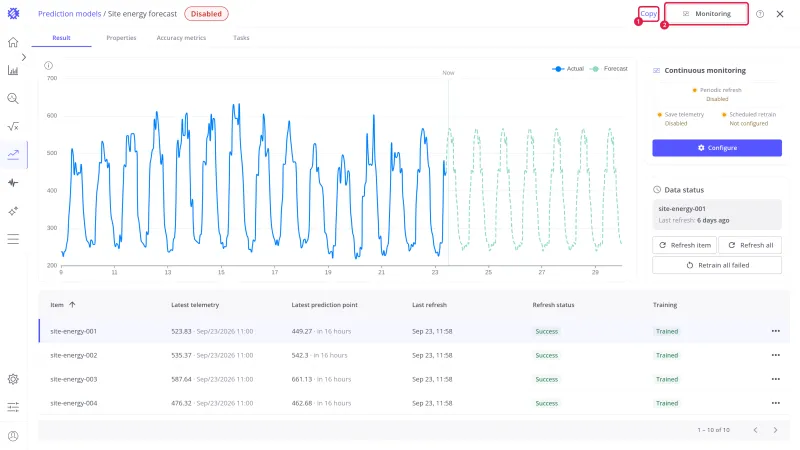Image resolution: width=800 pixels, height=450 pixels.
Task: Select the site-energy-002 table row
Action: click(x=414, y=355)
